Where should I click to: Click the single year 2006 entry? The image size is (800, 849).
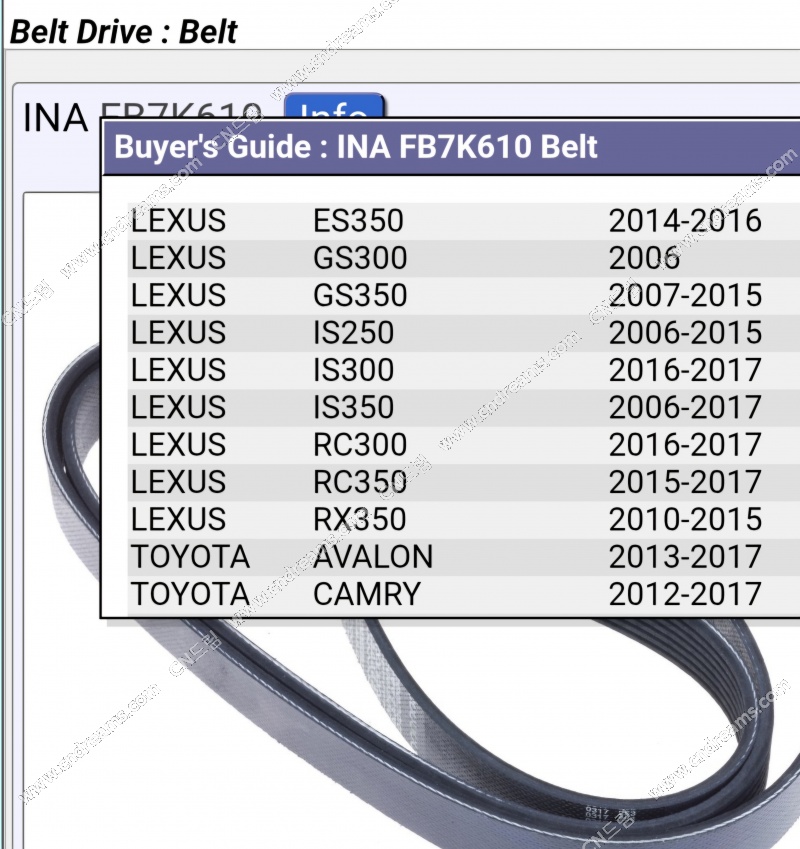tap(644, 258)
